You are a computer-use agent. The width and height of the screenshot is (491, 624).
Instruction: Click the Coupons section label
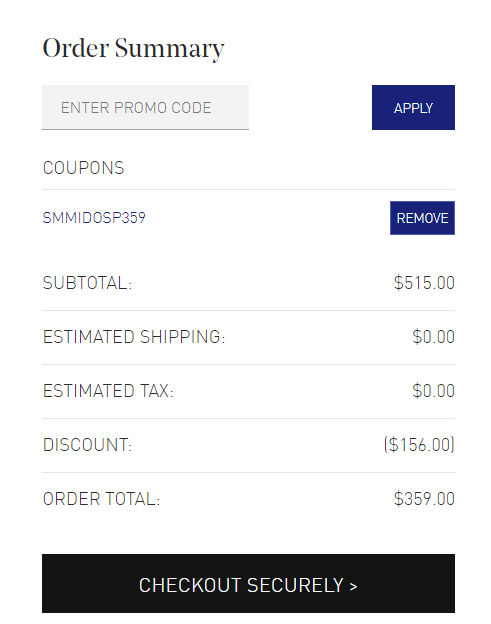coord(84,168)
